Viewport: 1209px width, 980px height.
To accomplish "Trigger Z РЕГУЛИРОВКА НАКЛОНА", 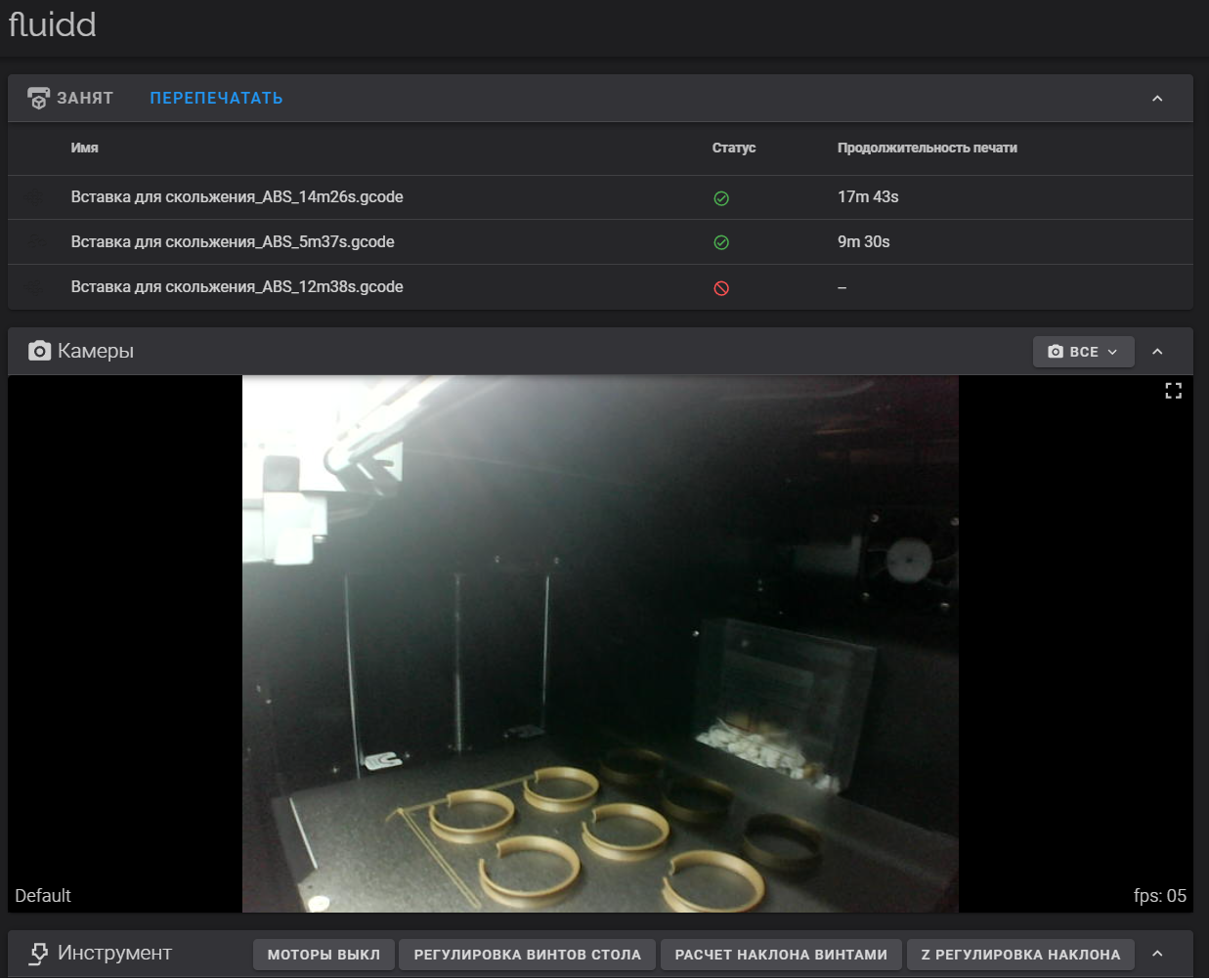I will click(x=1020, y=955).
